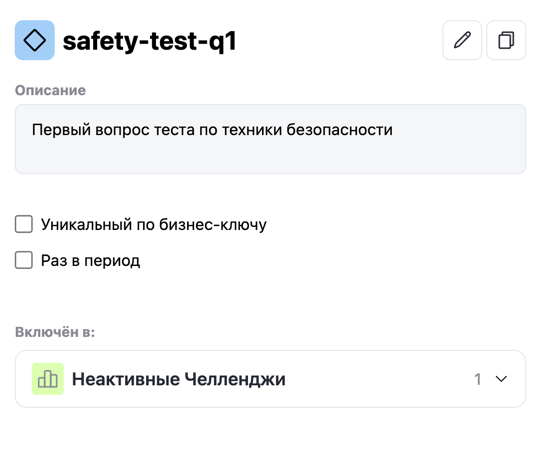550x453 pixels.
Task: Click the Включён в: section label
Action: click(x=55, y=332)
